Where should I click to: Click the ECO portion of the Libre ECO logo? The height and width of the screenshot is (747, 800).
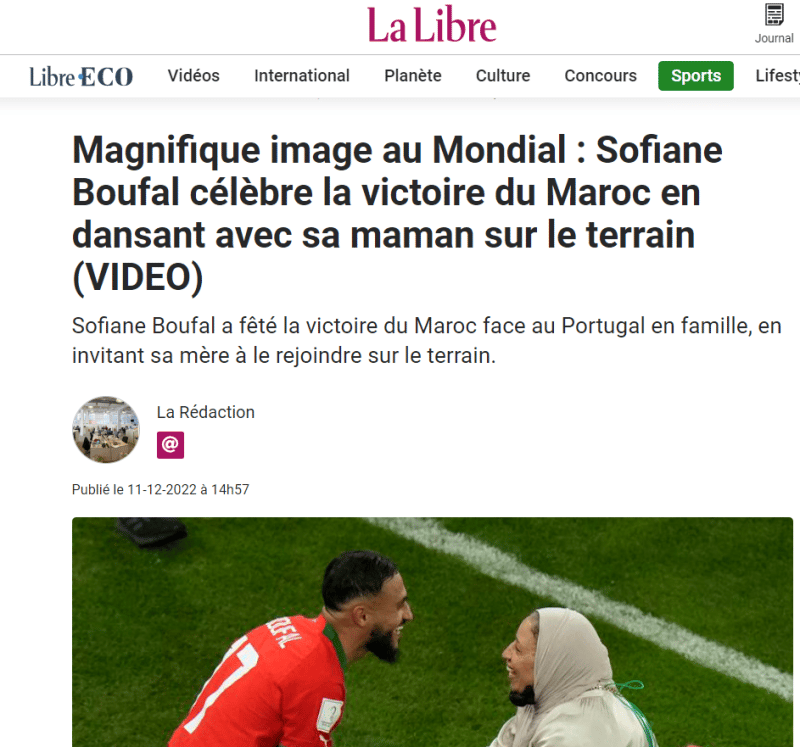pyautogui.click(x=107, y=77)
